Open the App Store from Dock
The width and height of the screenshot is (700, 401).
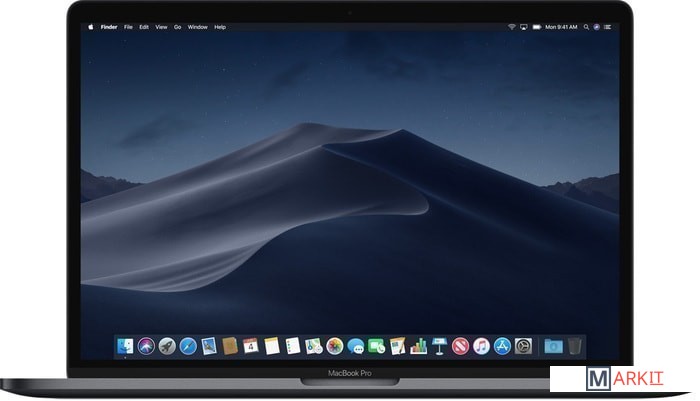[502, 346]
